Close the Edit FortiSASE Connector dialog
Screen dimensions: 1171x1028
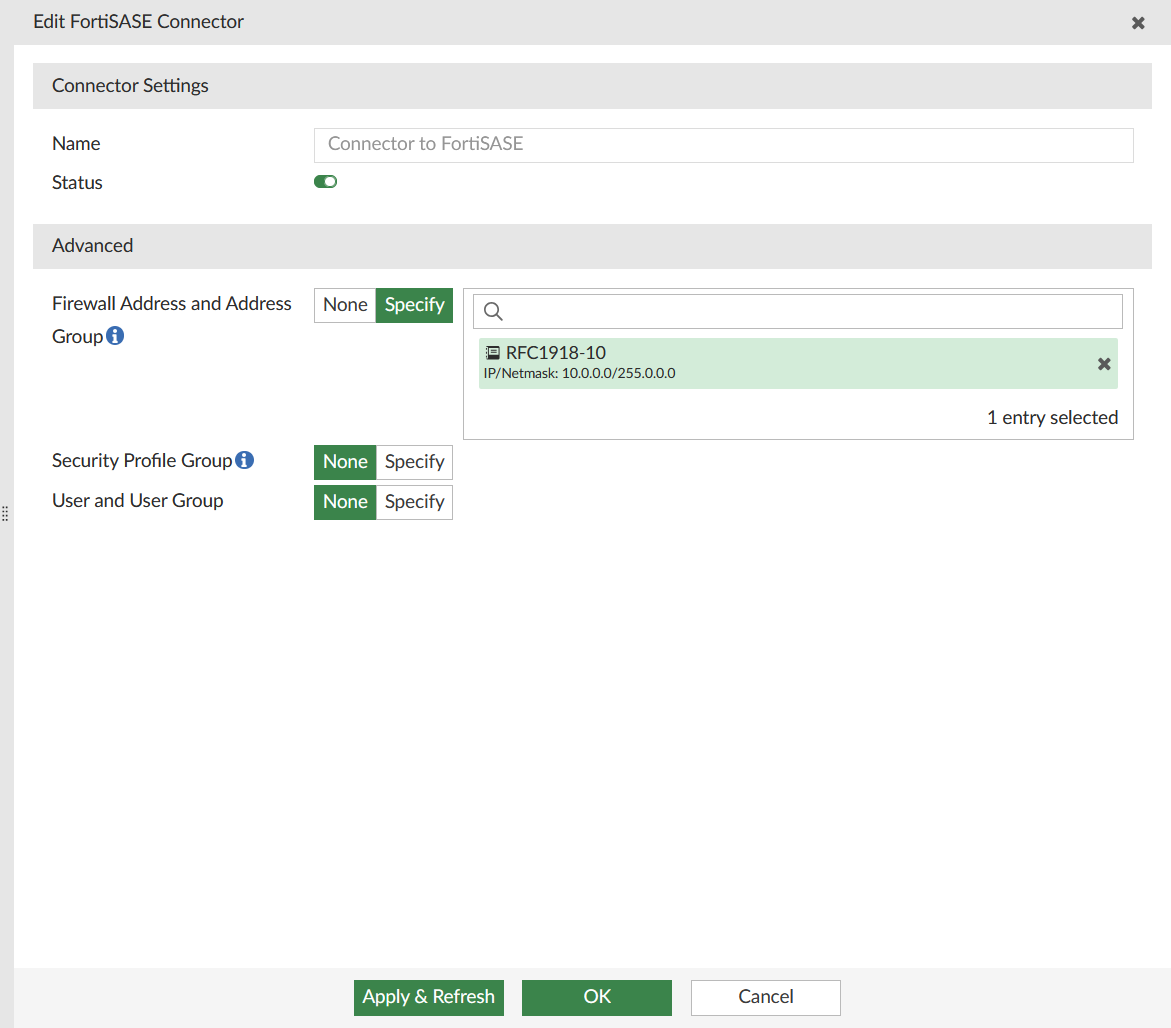click(x=1138, y=22)
